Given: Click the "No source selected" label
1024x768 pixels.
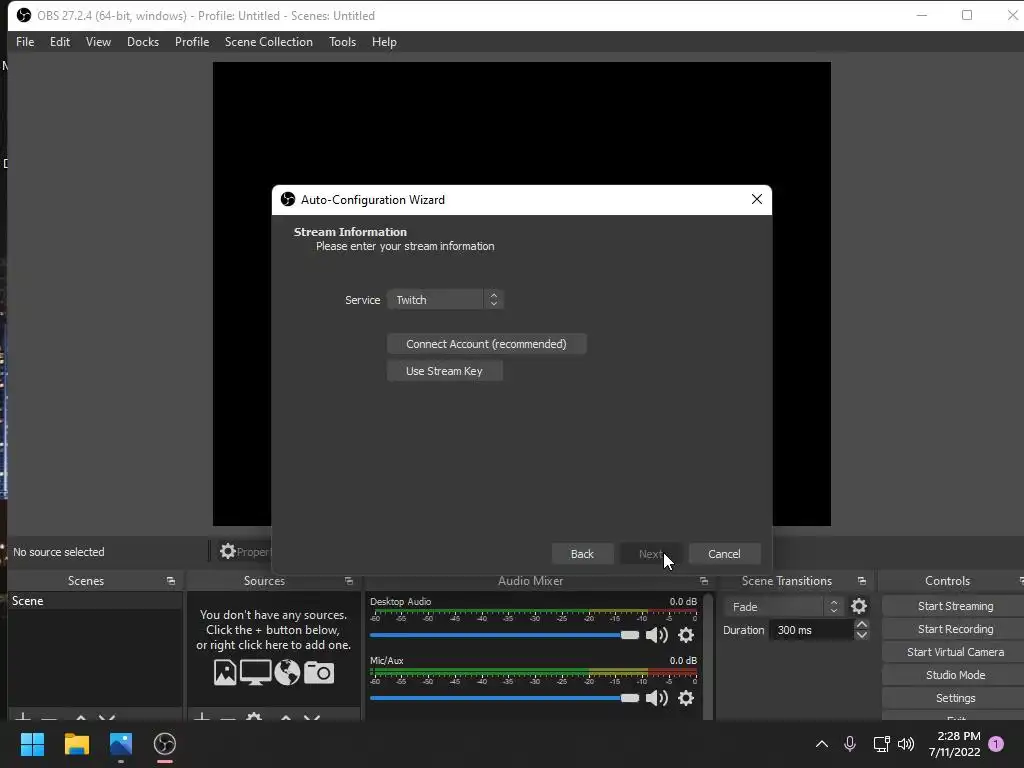Looking at the screenshot, I should [59, 552].
